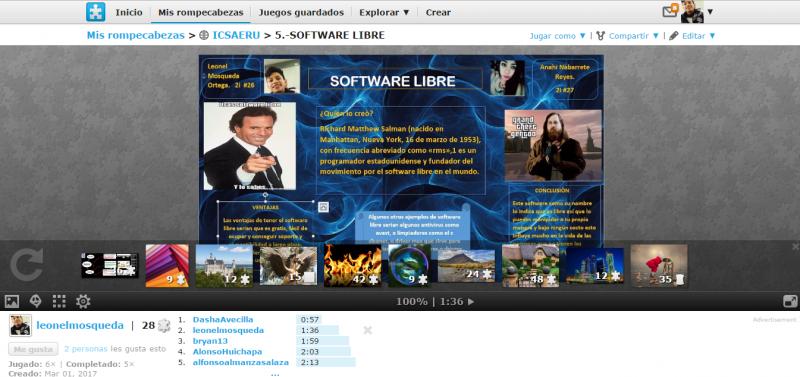The image size is (800, 377).
Task: Click the play arrow beside timer 1:36
Action: (x=471, y=301)
